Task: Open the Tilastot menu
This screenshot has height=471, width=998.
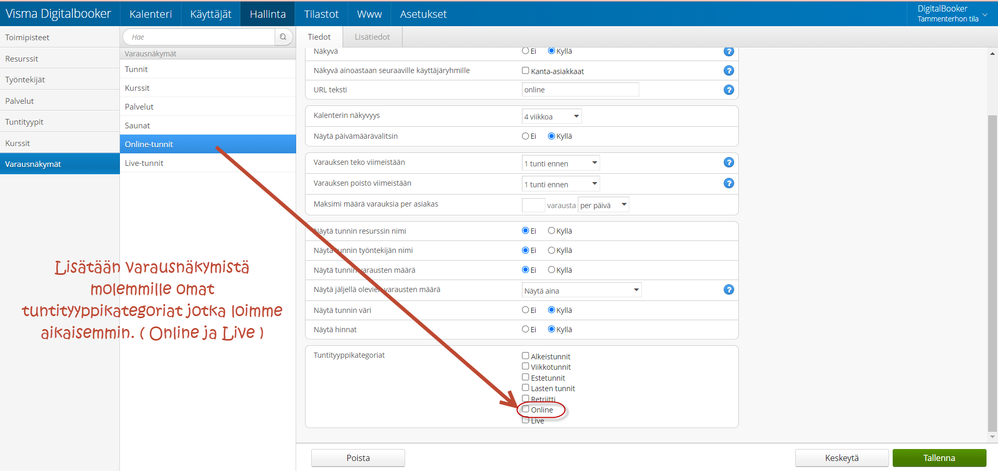Action: point(321,13)
